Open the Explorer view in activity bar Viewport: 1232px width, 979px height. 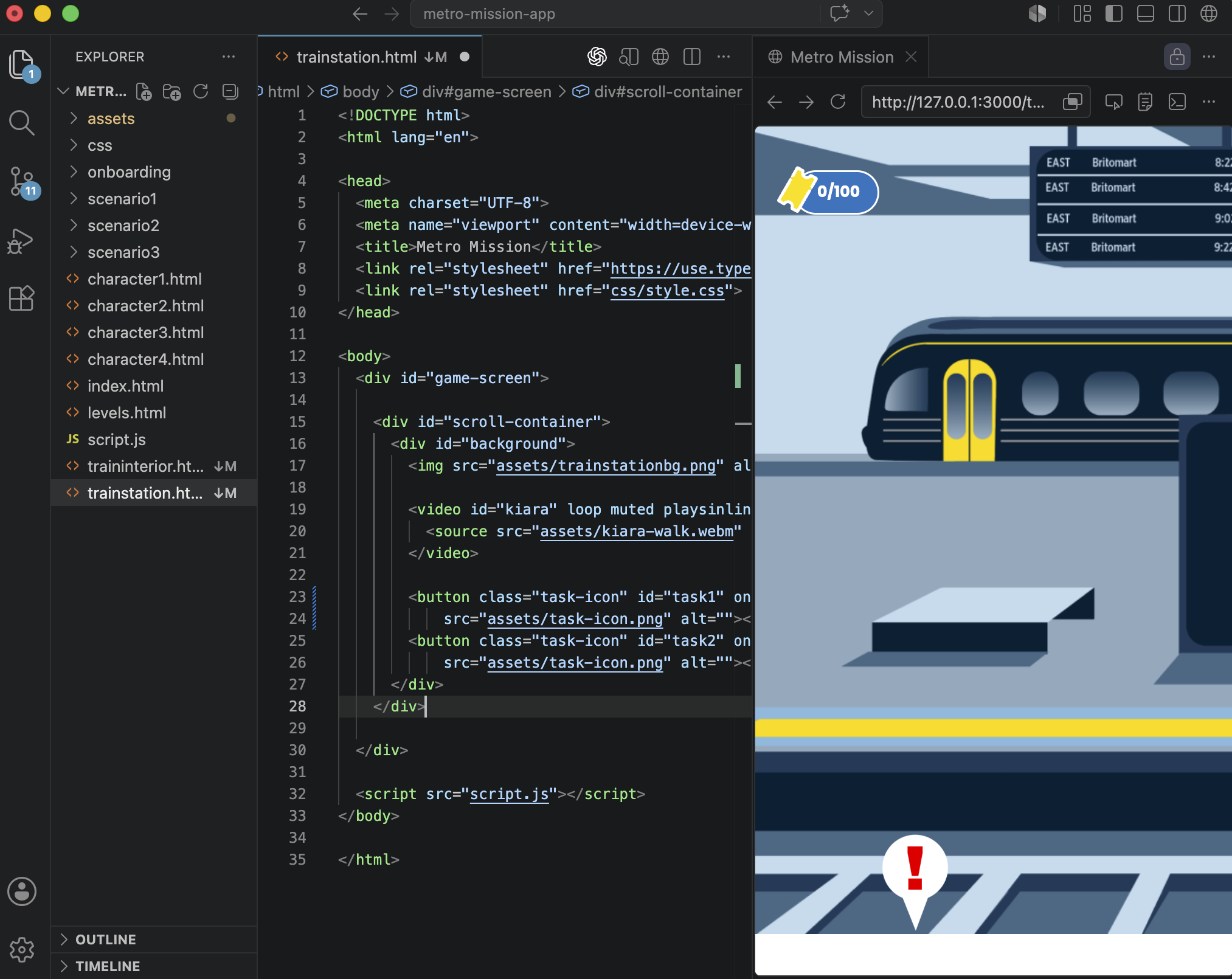click(x=22, y=64)
